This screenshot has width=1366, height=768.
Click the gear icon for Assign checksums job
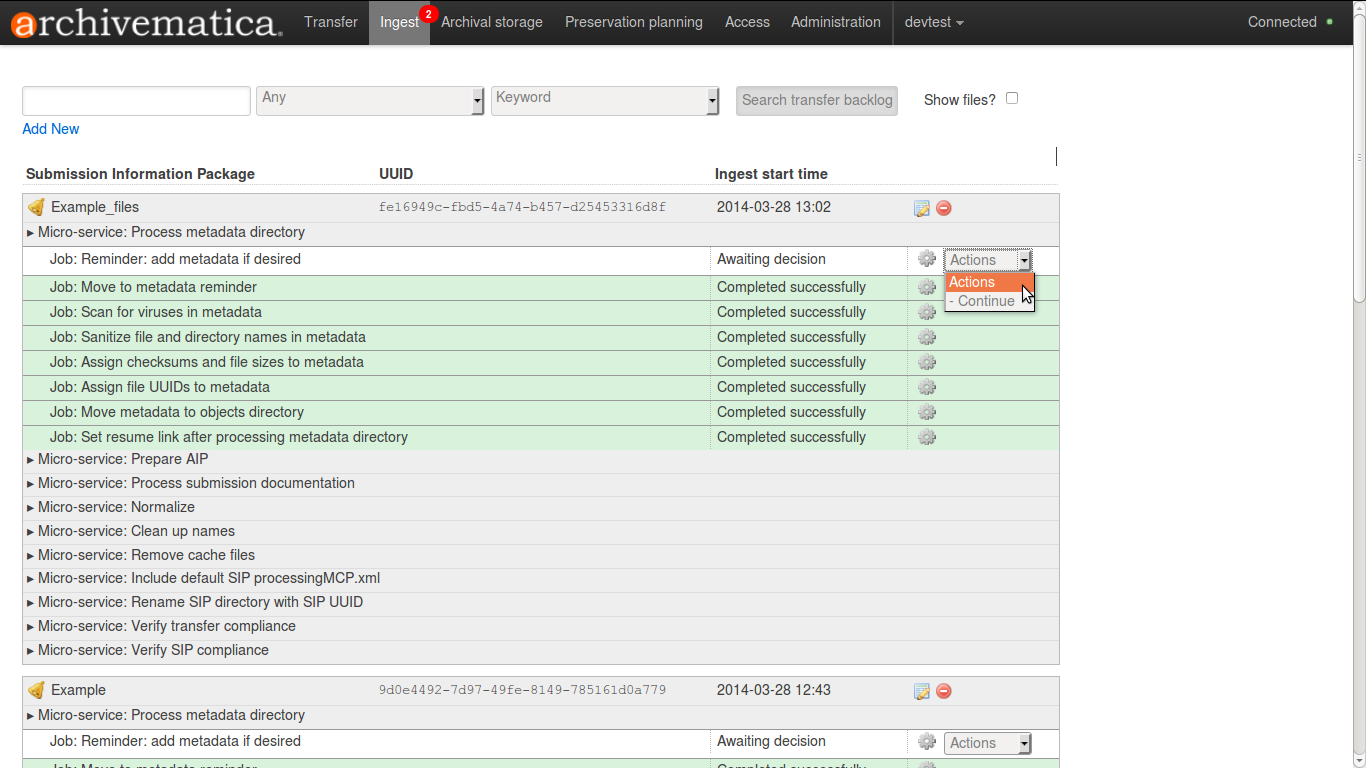[927, 362]
